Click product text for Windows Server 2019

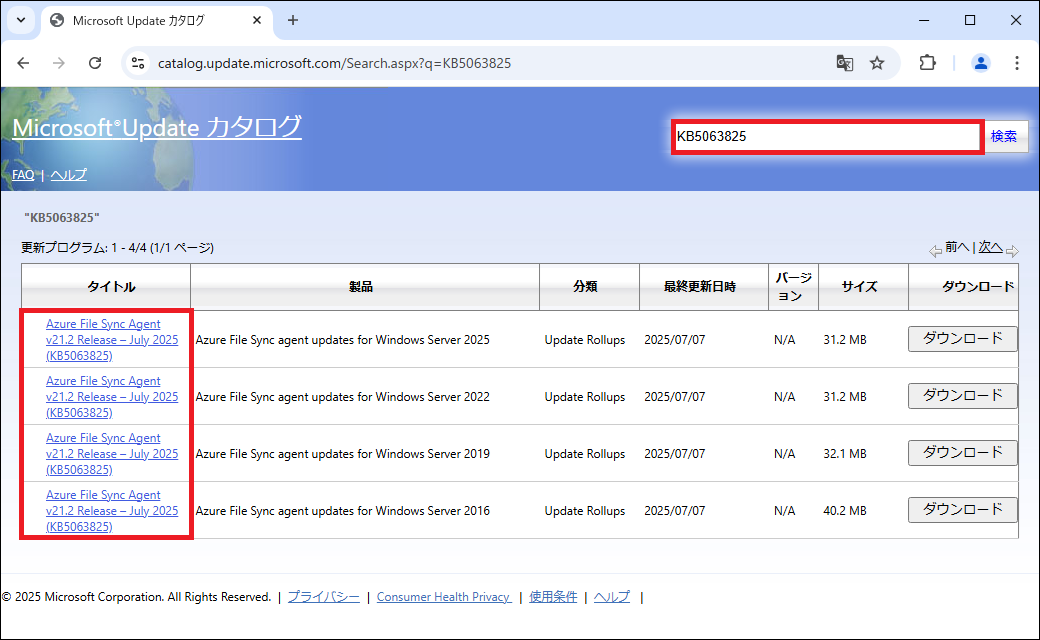click(x=342, y=454)
